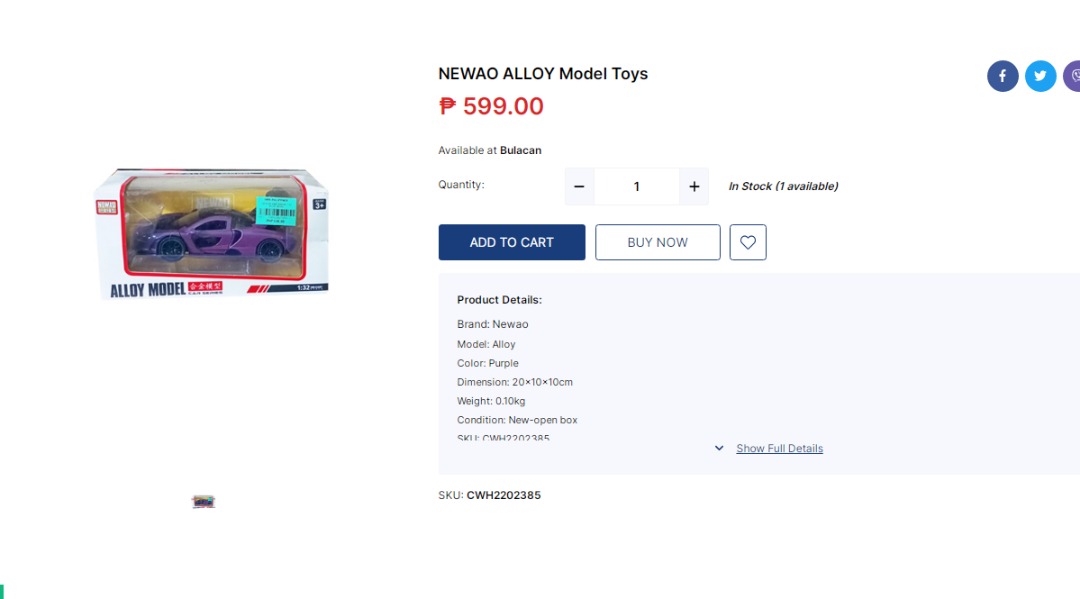Decrease quantity with minus button
The height and width of the screenshot is (599, 1080).
point(579,187)
